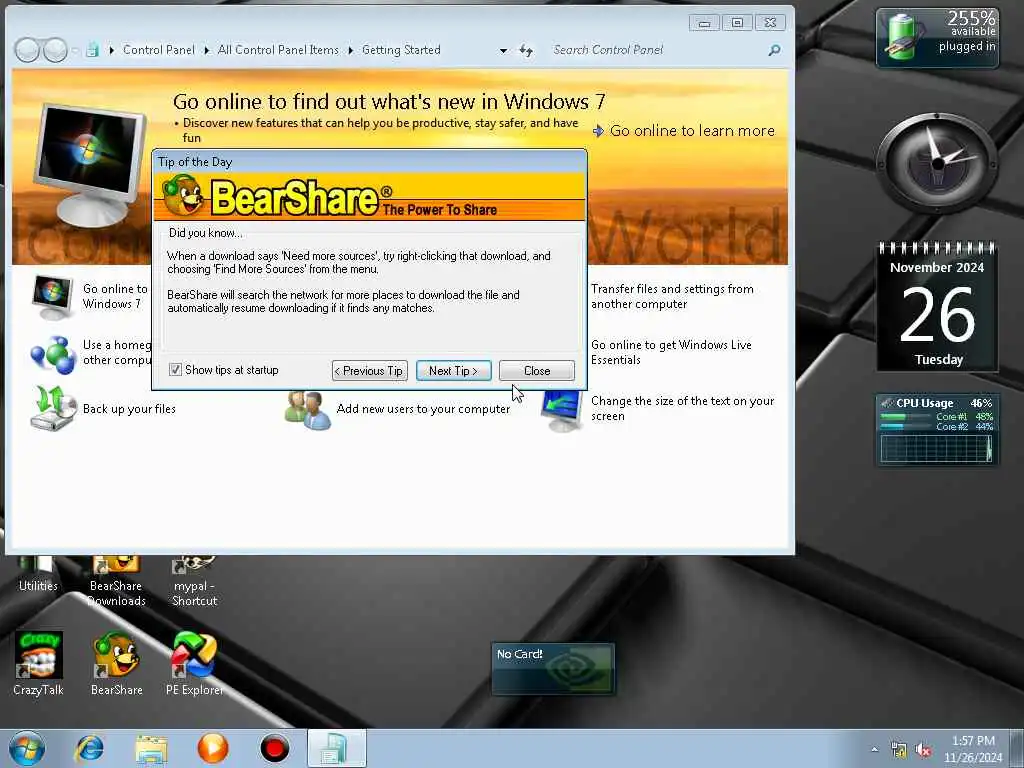Screen dimensions: 1024x768
Task: Select Getting Started breadcrumb
Action: (x=401, y=50)
